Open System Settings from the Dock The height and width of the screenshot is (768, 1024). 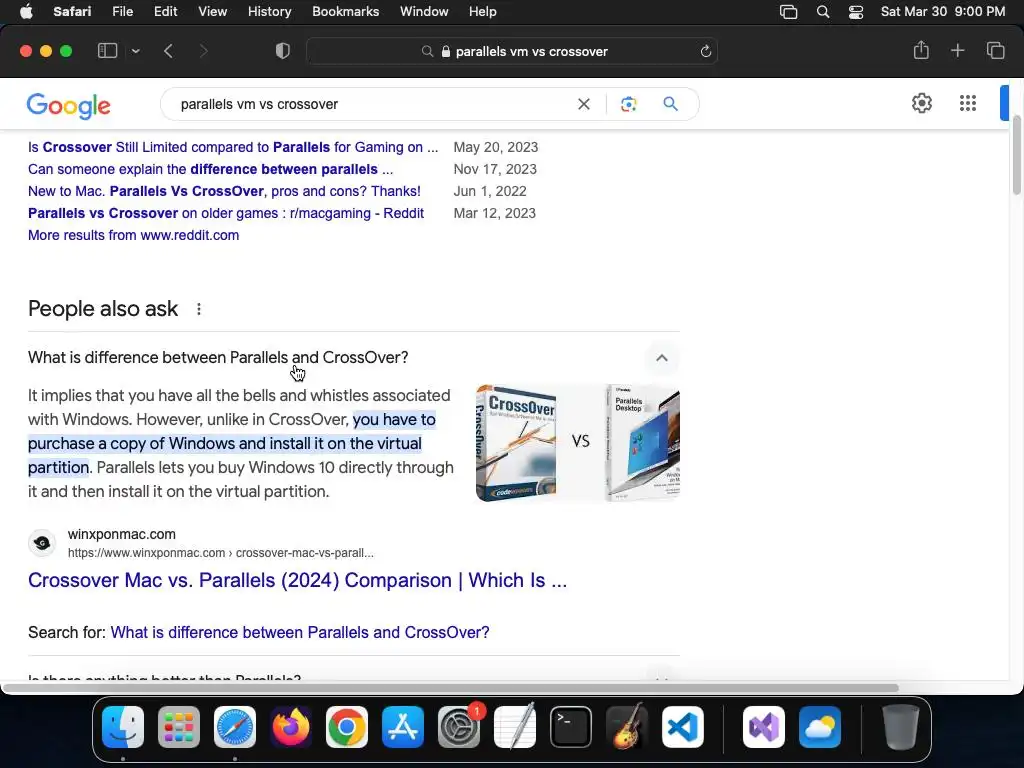(459, 727)
